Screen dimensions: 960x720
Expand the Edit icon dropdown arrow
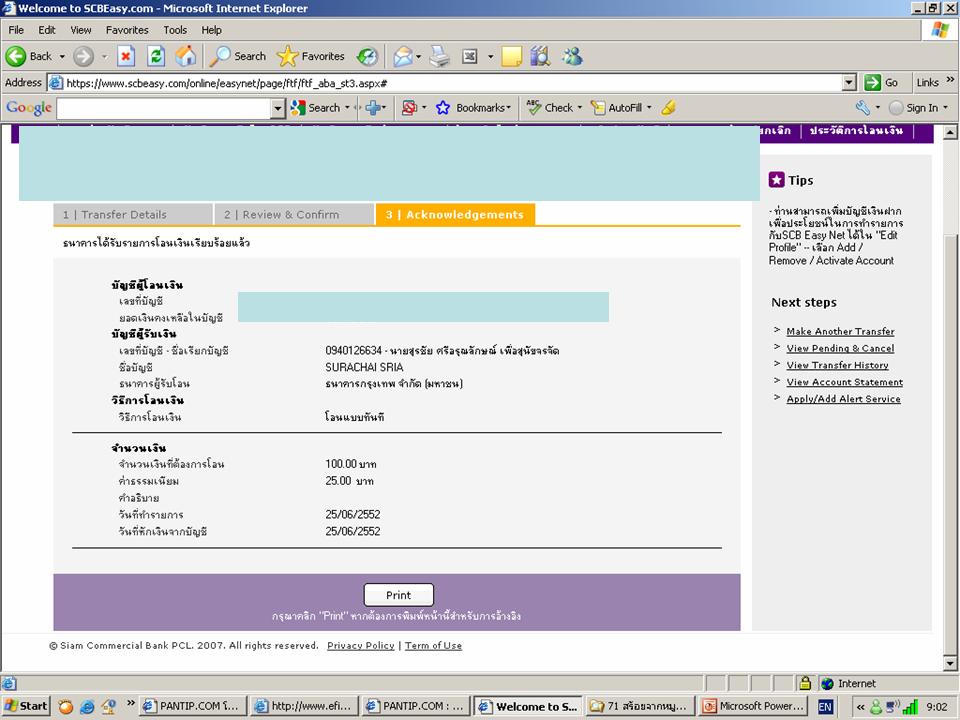click(x=490, y=56)
